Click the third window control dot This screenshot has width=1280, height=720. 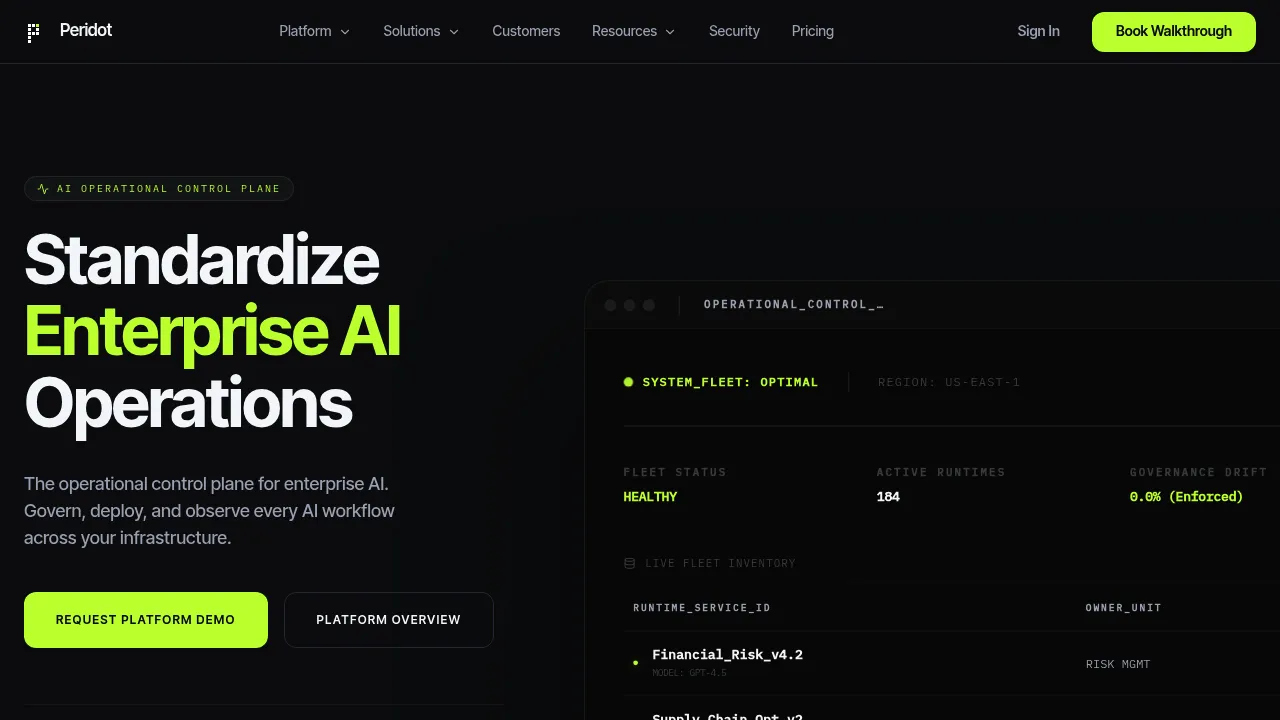(649, 305)
